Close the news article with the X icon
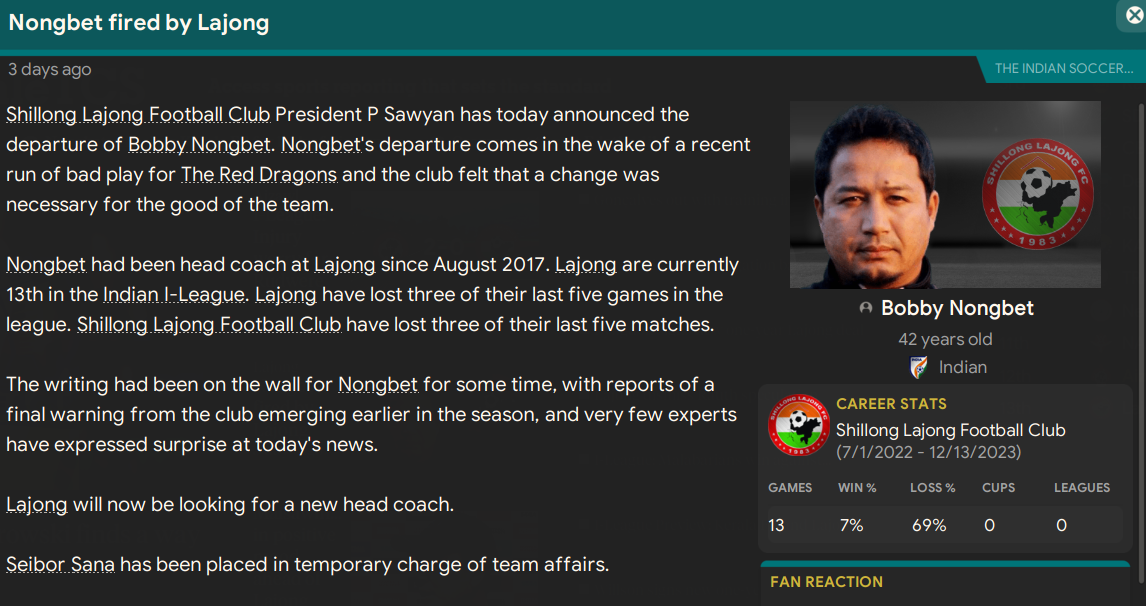Viewport: 1146px width, 606px height. pyautogui.click(x=1133, y=16)
